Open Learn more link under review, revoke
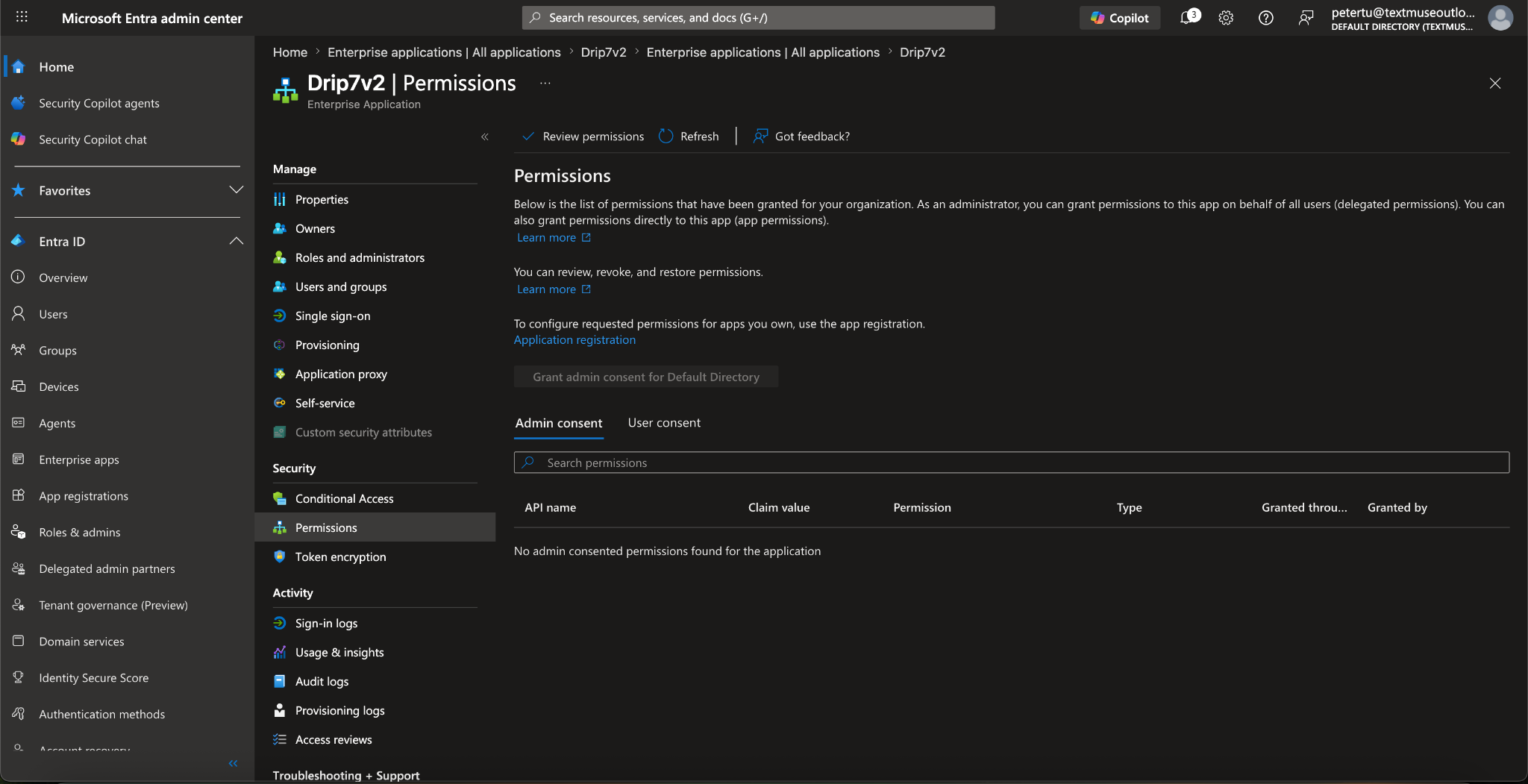 (554, 289)
